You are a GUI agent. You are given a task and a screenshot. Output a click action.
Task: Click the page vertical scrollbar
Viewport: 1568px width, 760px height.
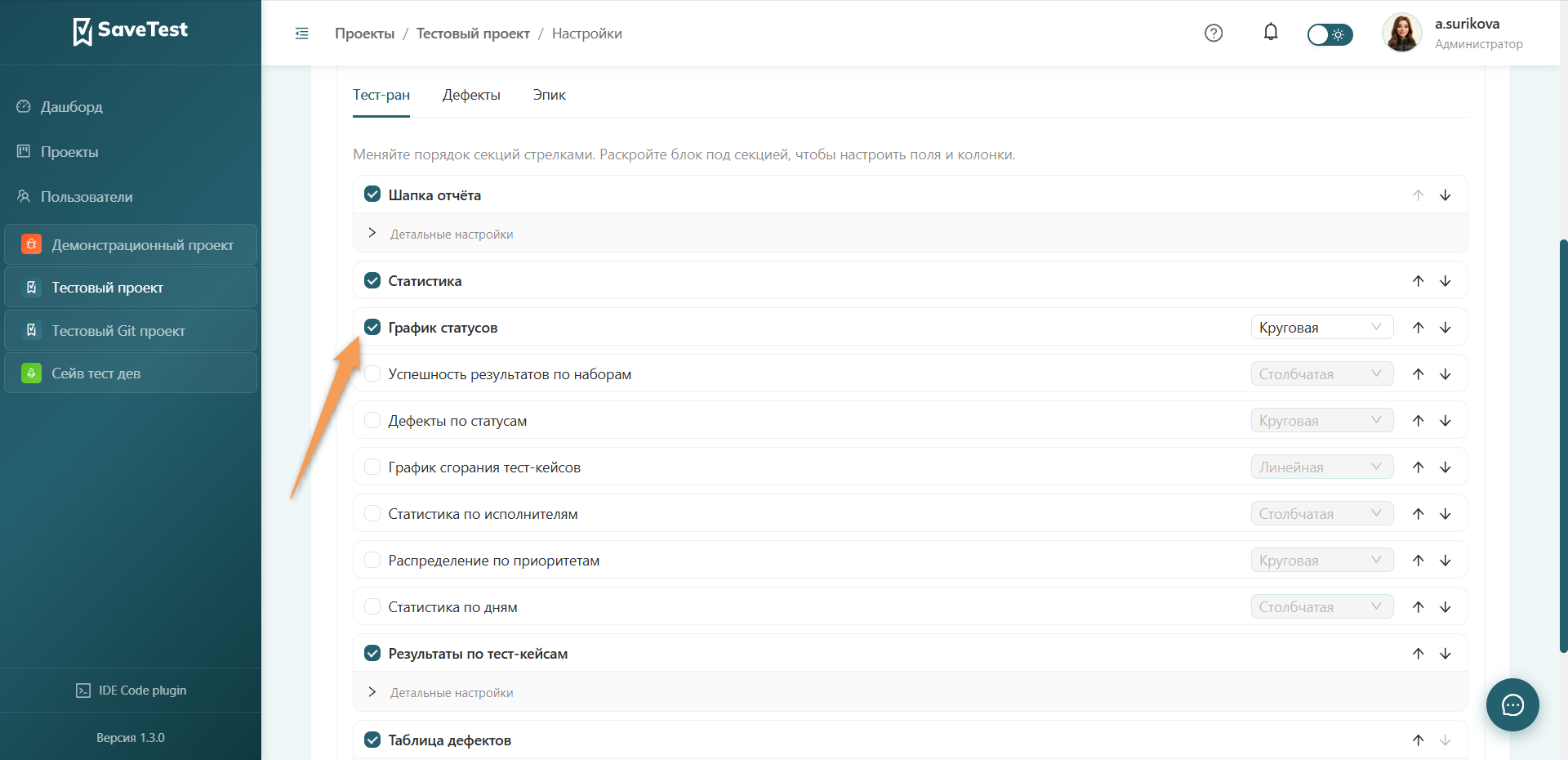click(x=1563, y=445)
